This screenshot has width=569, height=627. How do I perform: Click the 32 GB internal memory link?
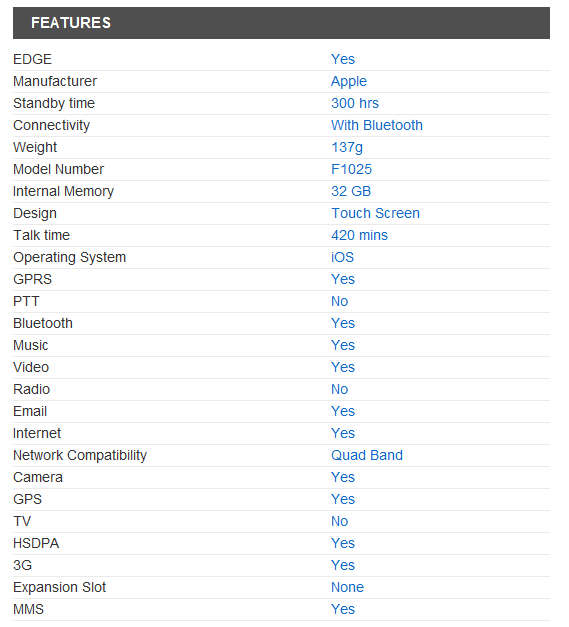point(351,191)
